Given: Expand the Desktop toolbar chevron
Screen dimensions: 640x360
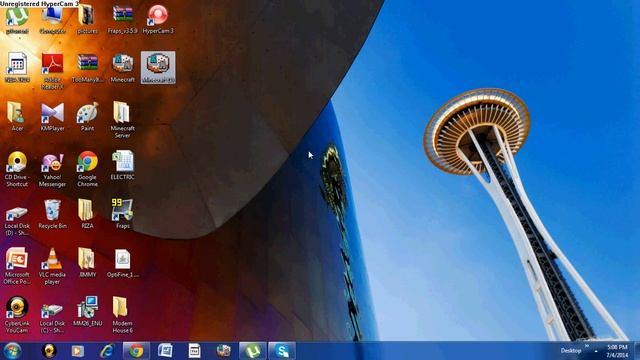Looking at the screenshot, I should coord(587,347).
